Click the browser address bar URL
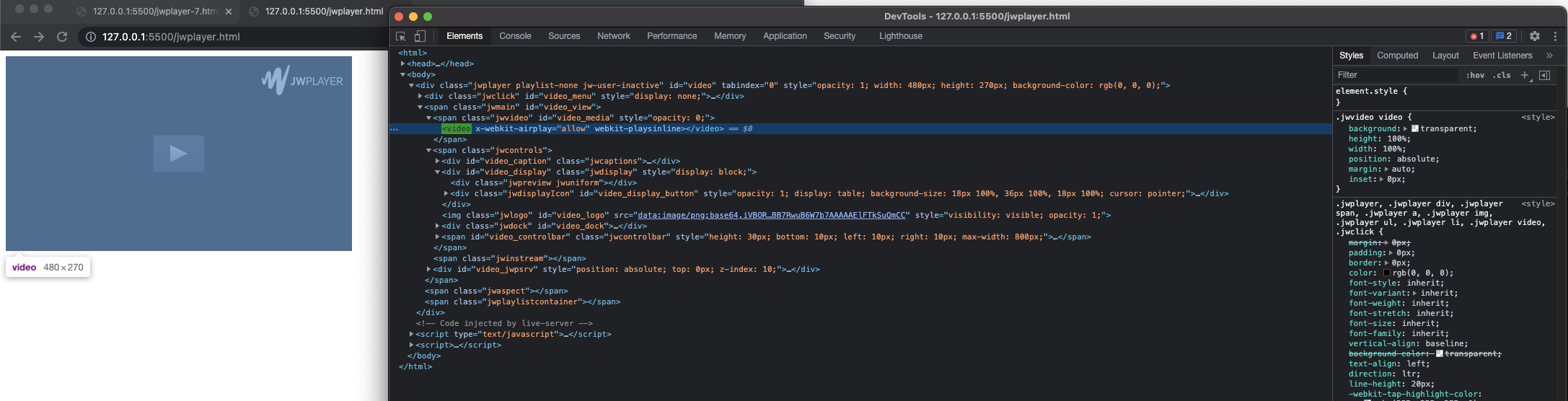The height and width of the screenshot is (401, 1568). pyautogui.click(x=171, y=37)
